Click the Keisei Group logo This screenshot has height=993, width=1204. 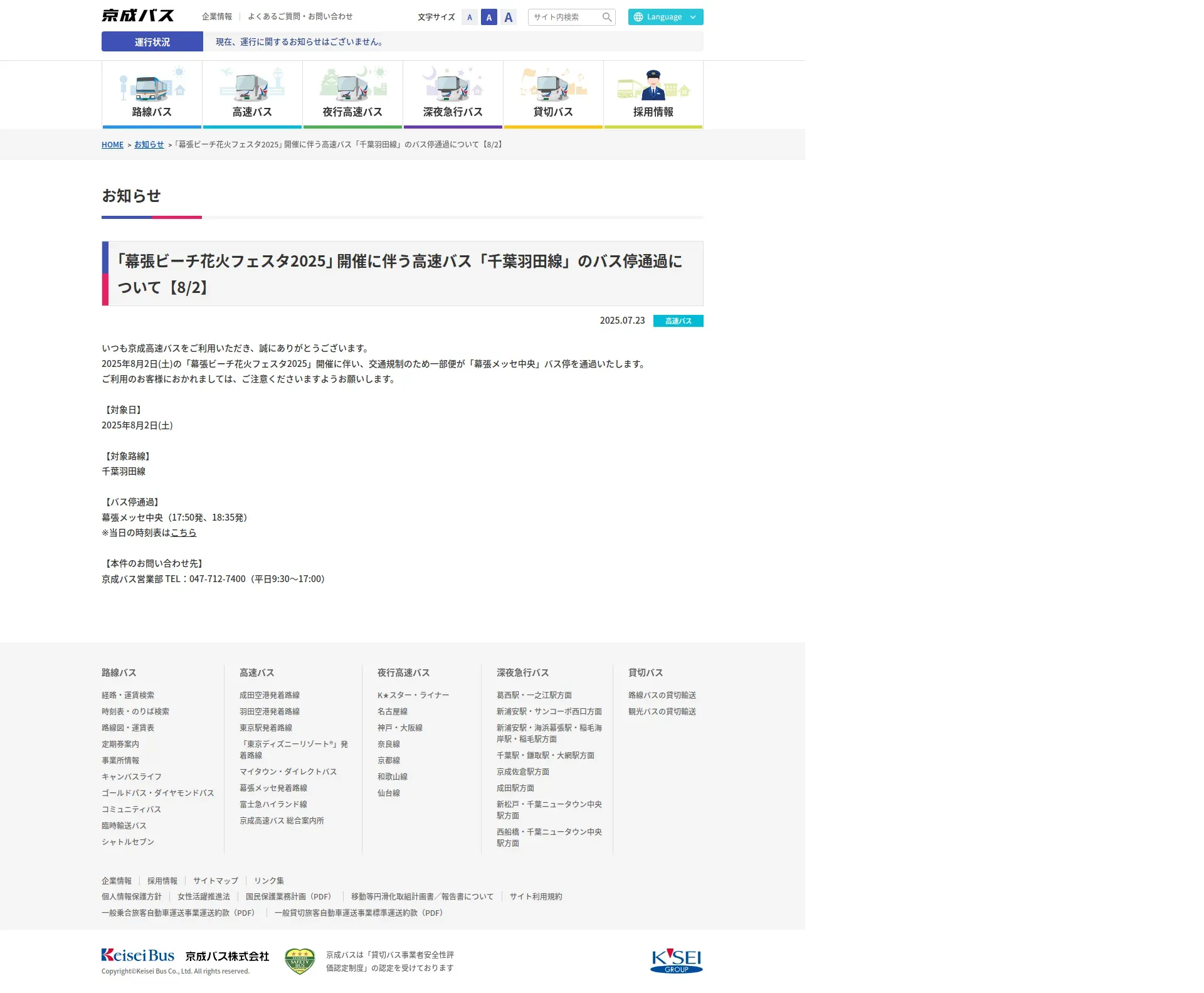pyautogui.click(x=677, y=961)
